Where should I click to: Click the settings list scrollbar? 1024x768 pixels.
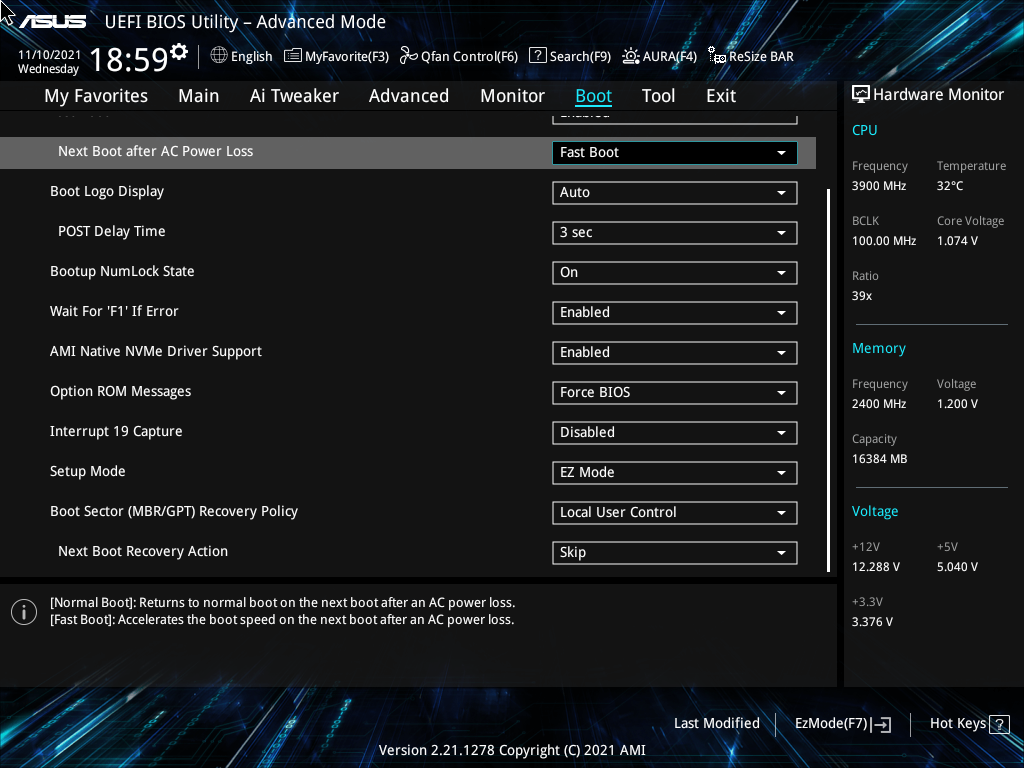pos(828,380)
